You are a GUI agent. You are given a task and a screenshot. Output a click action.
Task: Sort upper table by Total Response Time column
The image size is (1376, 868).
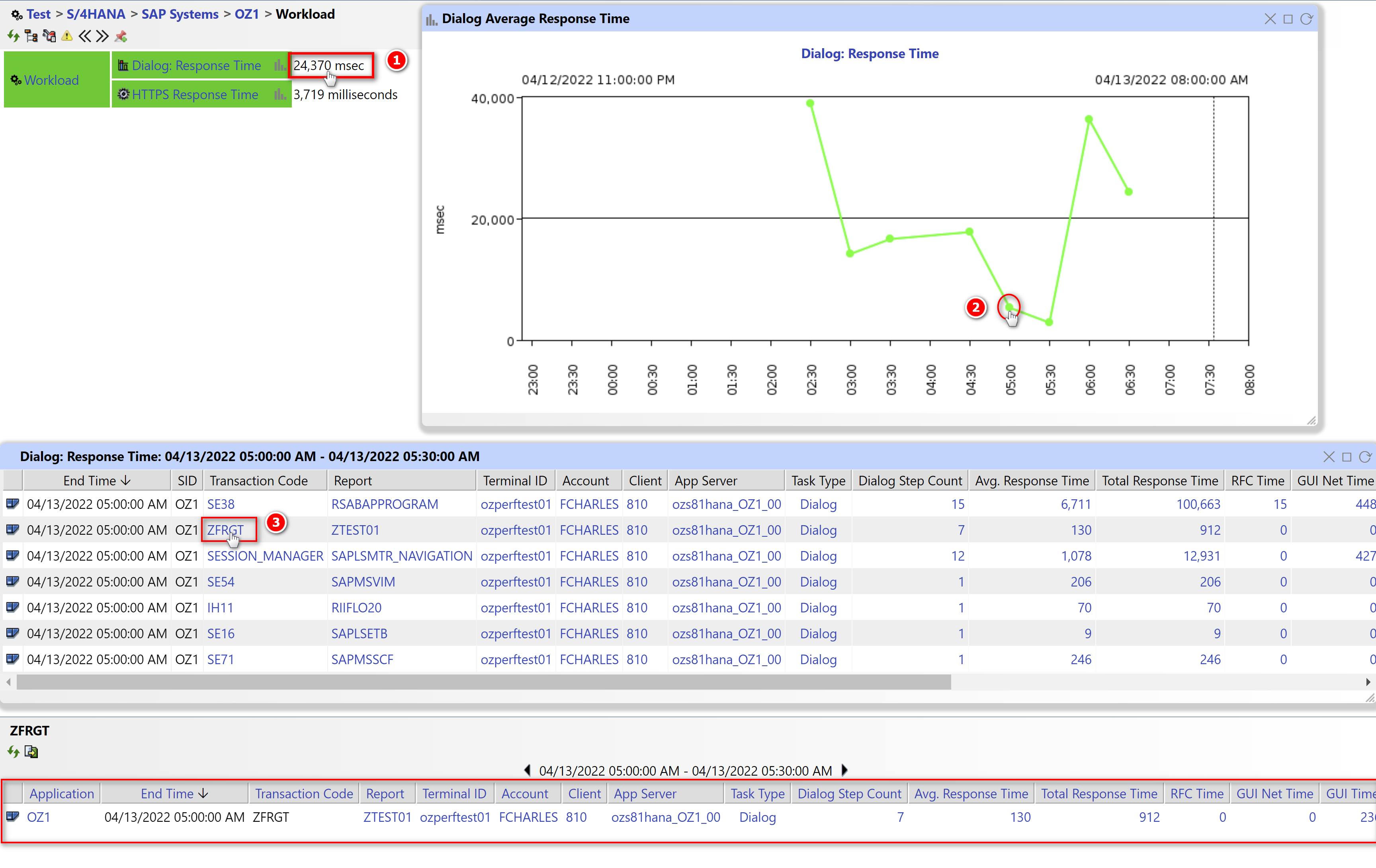[1159, 481]
